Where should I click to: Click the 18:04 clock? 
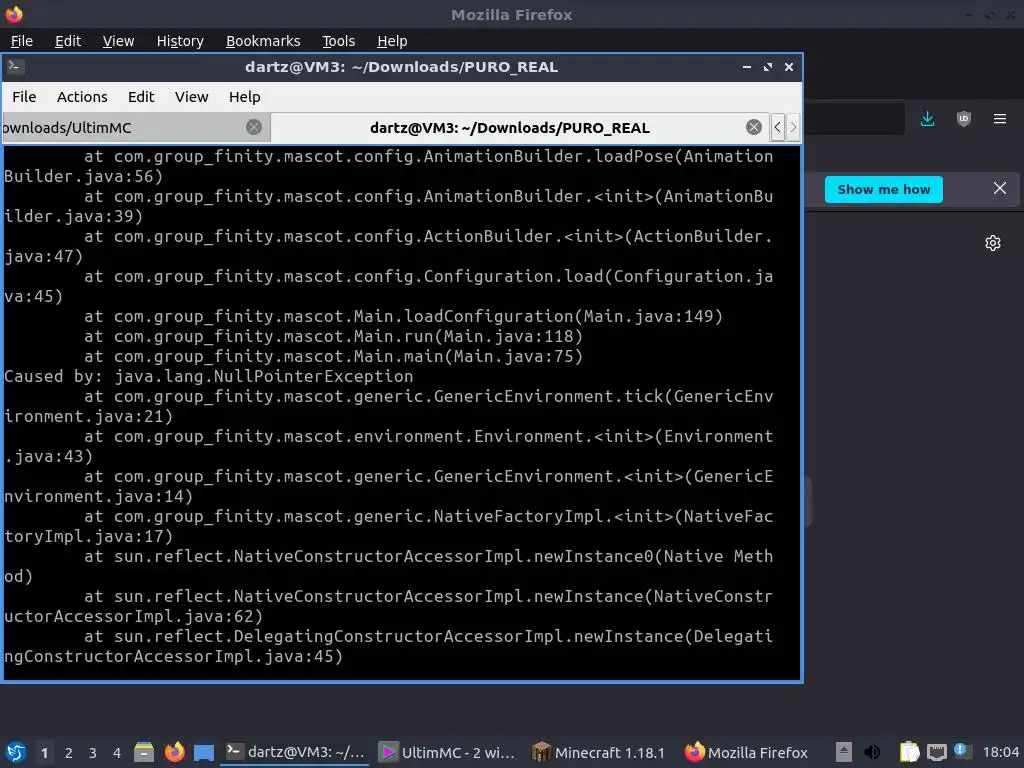click(x=1001, y=752)
